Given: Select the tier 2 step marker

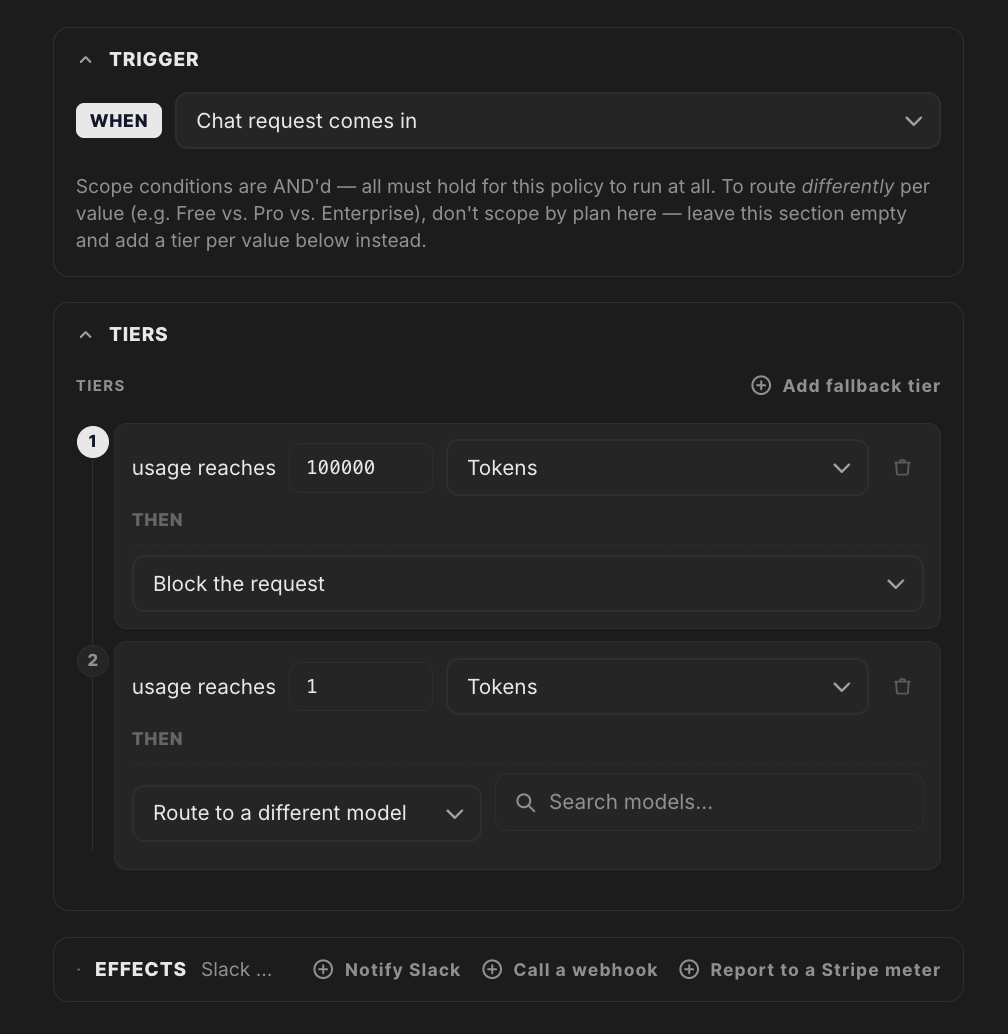Looking at the screenshot, I should pyautogui.click(x=93, y=661).
